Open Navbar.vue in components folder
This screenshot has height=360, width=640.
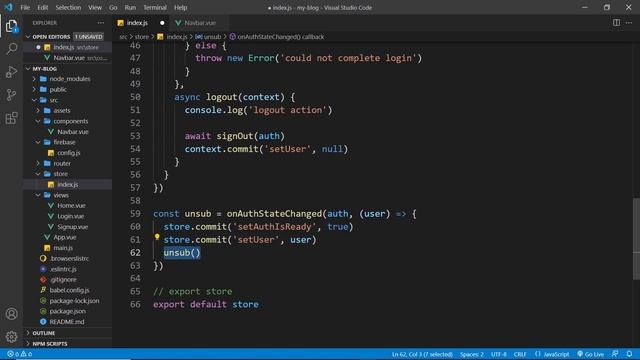pyautogui.click(x=67, y=132)
